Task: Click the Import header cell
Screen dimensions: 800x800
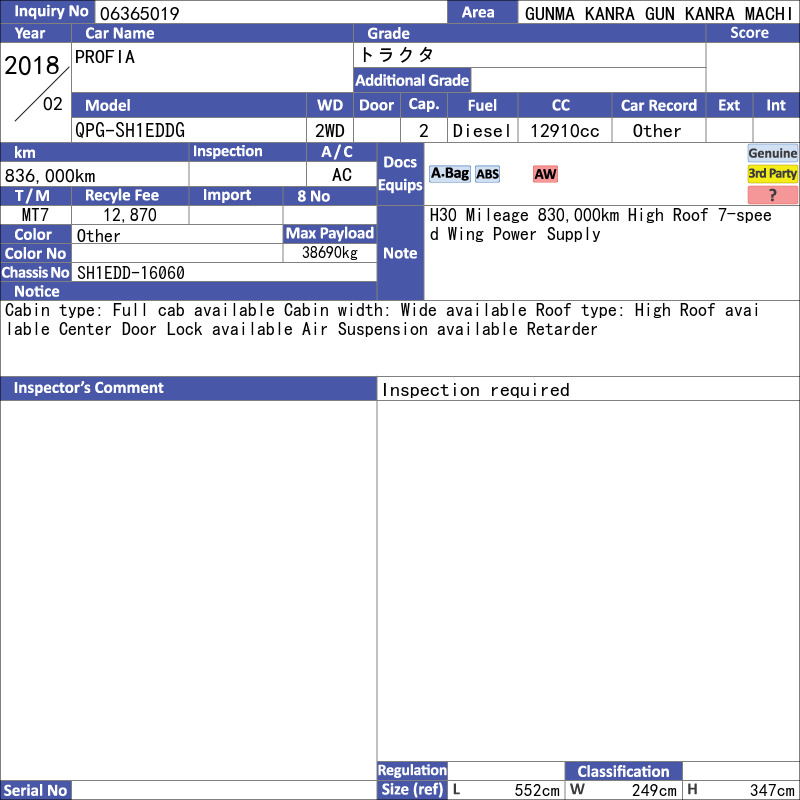Action: click(236, 195)
